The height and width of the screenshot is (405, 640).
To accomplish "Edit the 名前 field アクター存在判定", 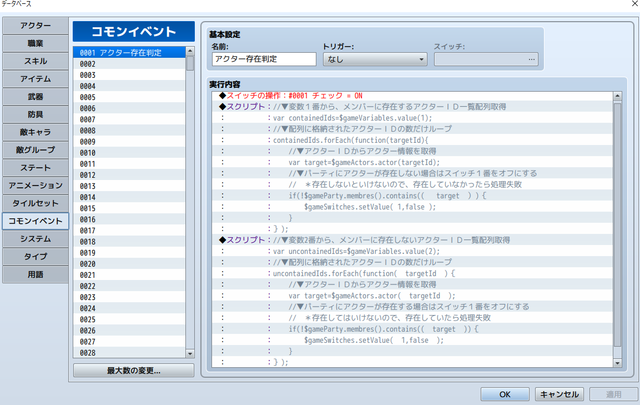I will (264, 59).
